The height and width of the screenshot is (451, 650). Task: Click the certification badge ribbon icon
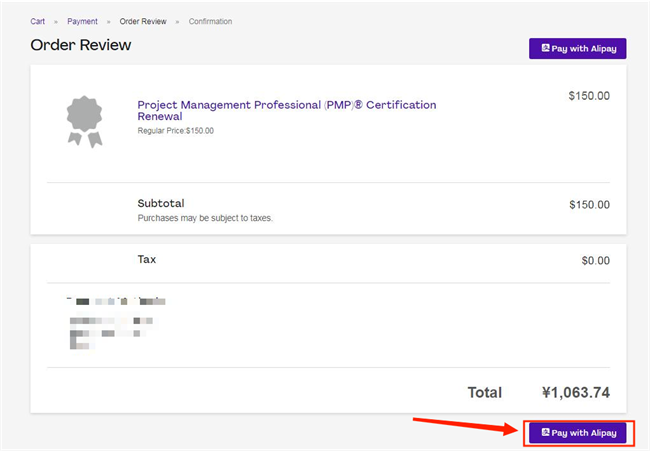point(85,122)
